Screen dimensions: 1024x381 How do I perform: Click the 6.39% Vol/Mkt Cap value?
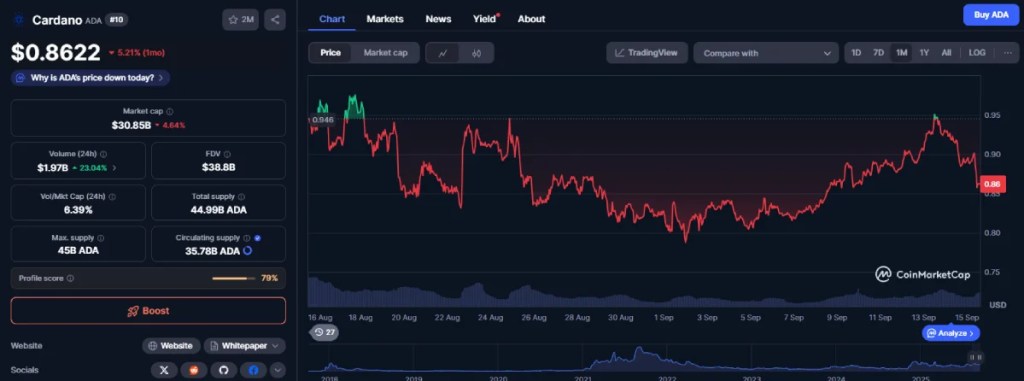(x=78, y=210)
